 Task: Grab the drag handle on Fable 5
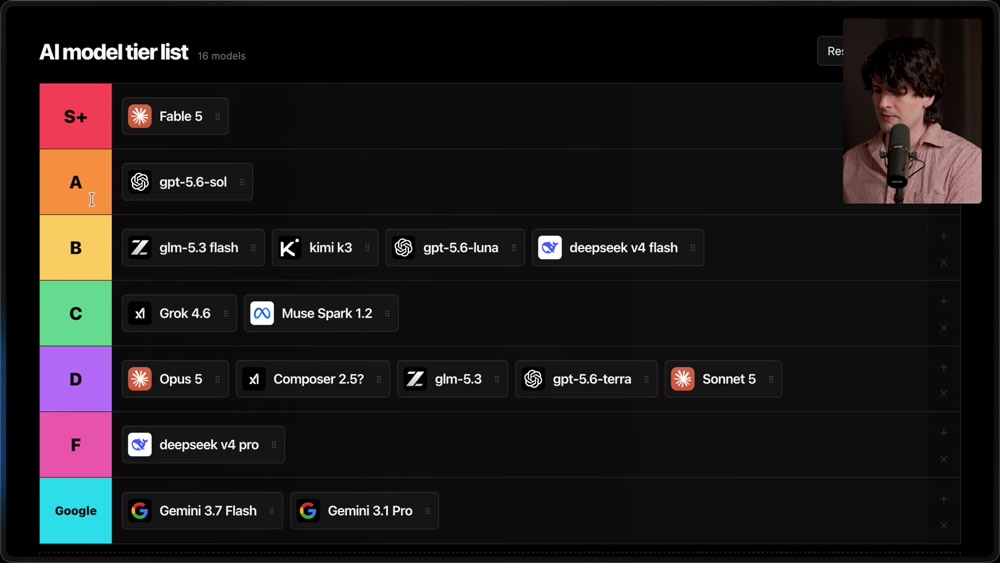tap(217, 116)
